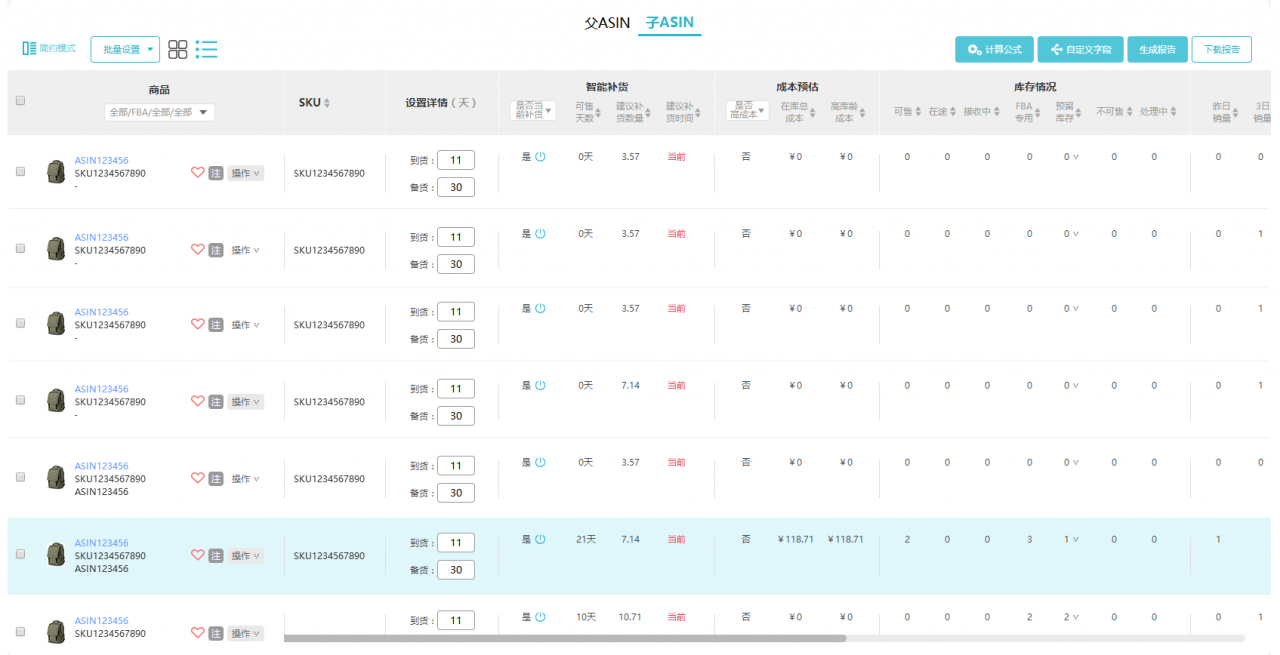The width and height of the screenshot is (1280, 655).
Task: Check the 10天 row checkbox
Action: tap(20, 632)
